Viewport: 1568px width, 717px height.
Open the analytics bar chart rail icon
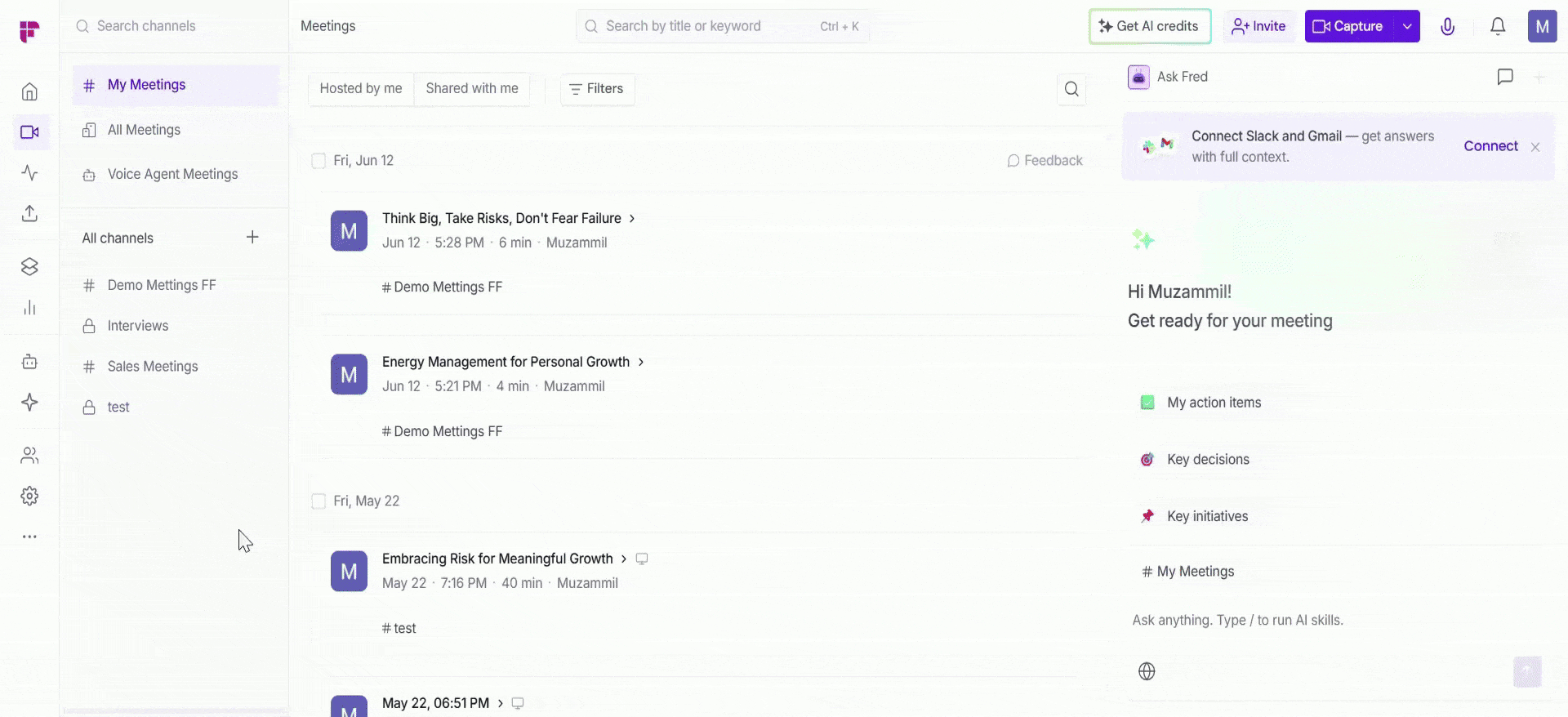pos(29,307)
